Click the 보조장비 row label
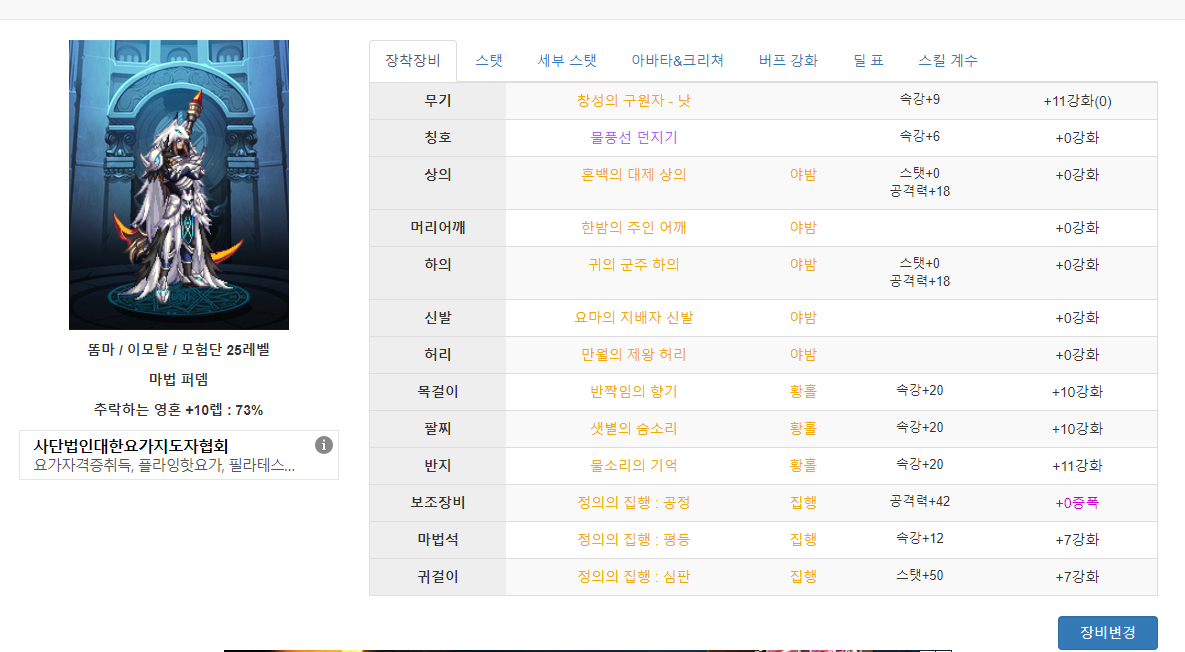 pyautogui.click(x=438, y=502)
